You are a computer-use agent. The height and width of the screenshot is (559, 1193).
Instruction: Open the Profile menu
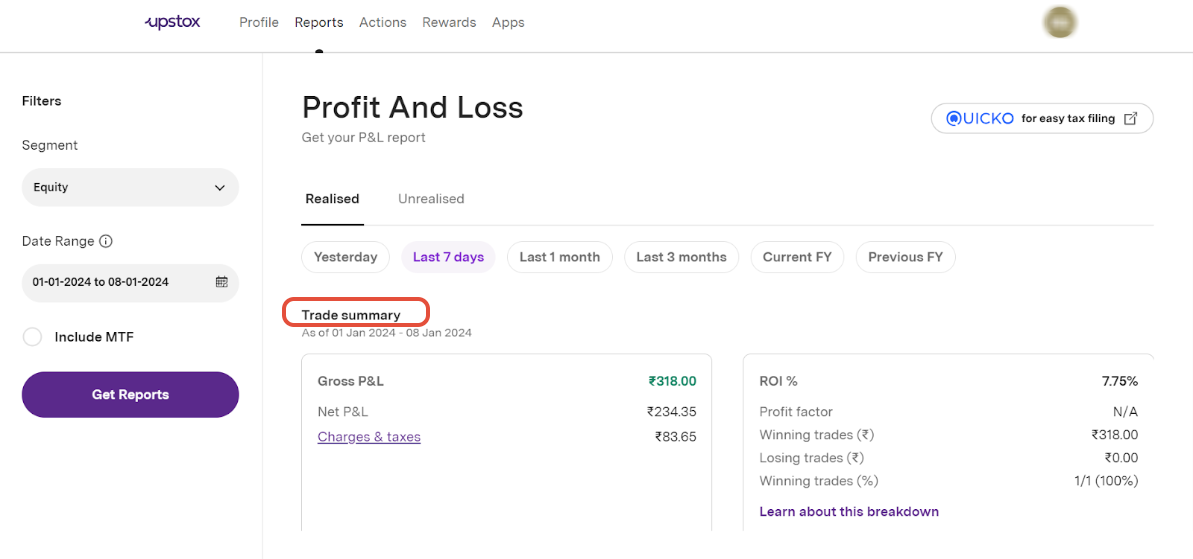[259, 22]
